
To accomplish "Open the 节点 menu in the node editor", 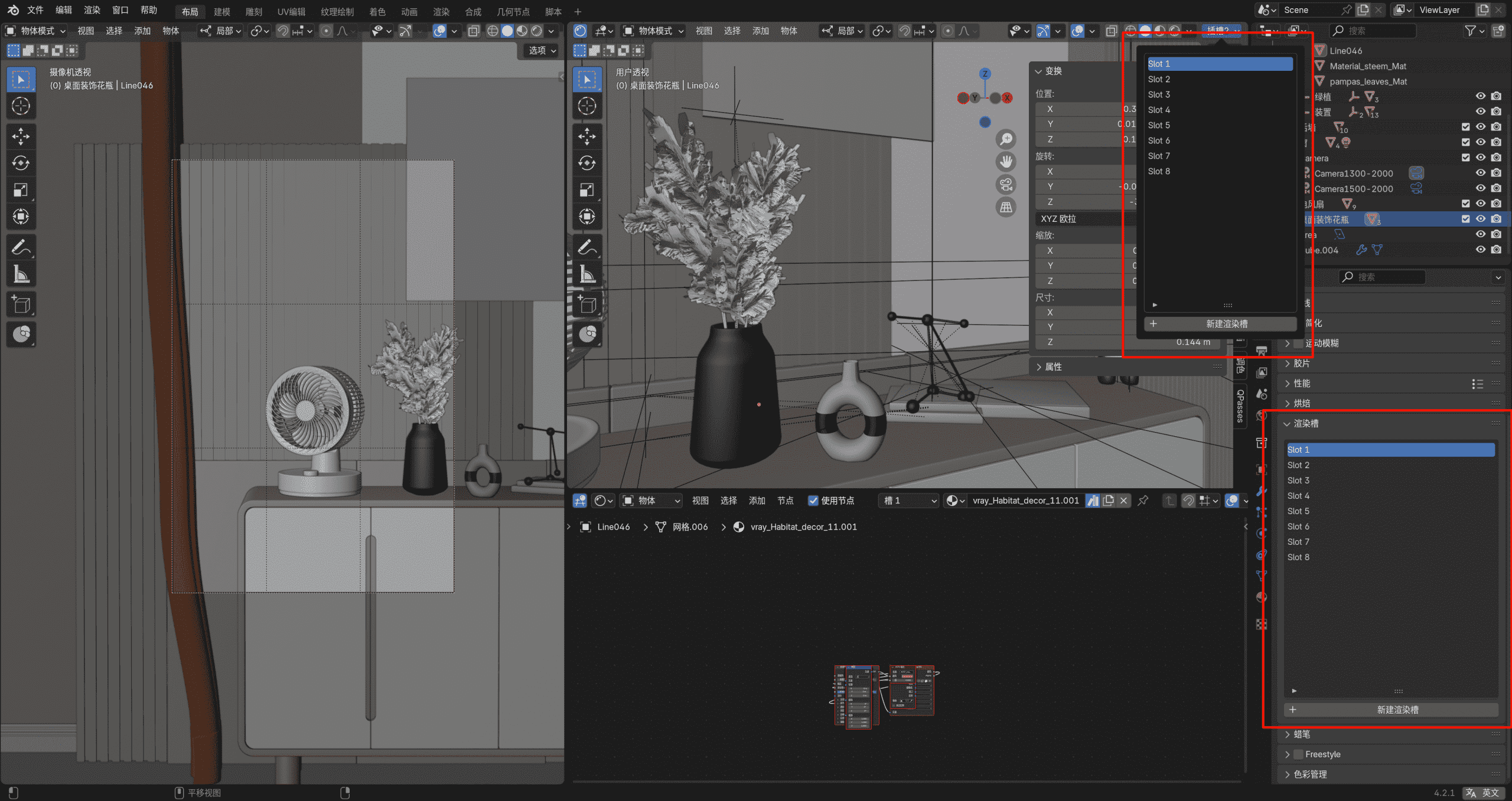I will point(785,501).
